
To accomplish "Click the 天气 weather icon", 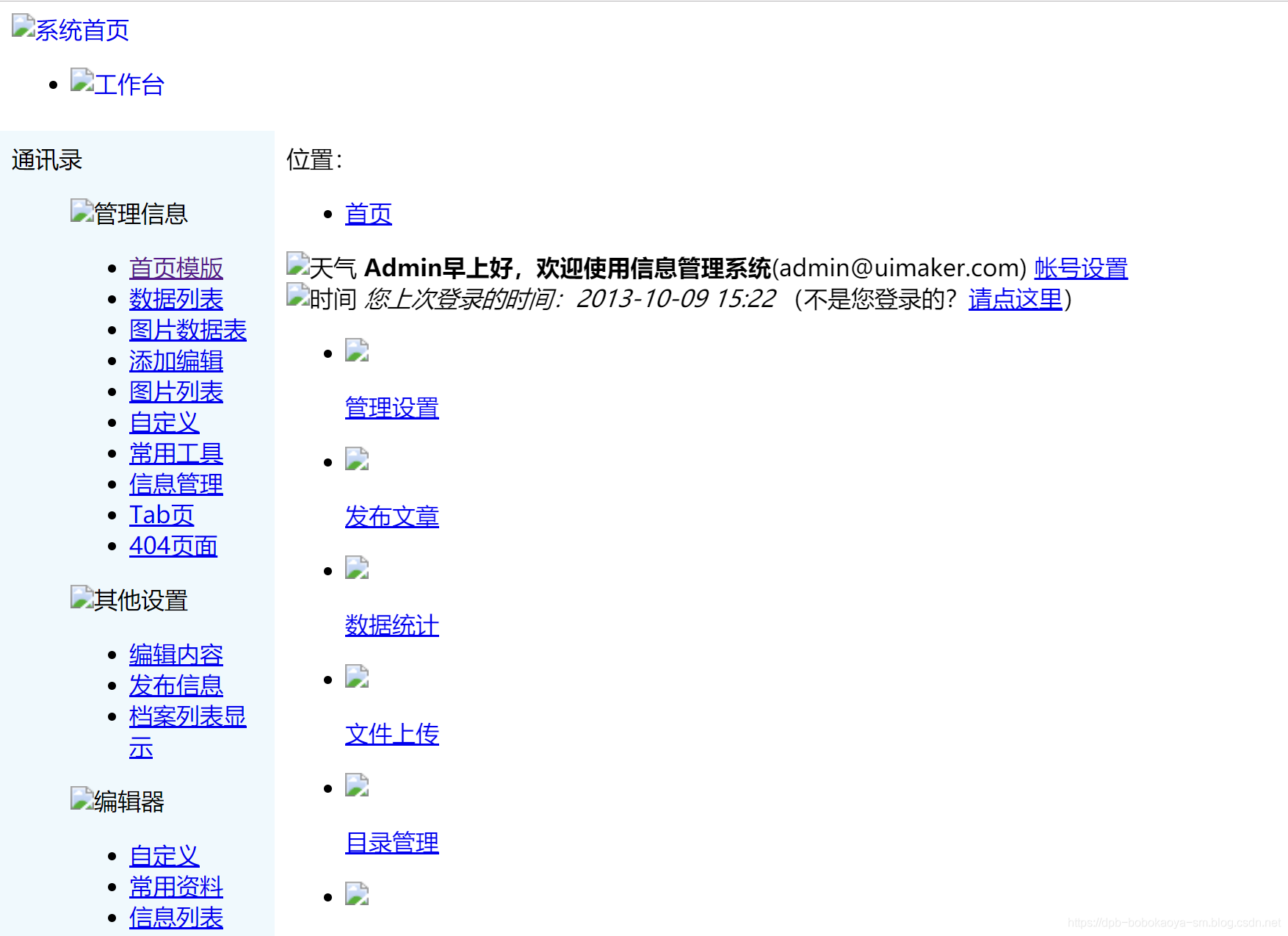I will pos(295,264).
